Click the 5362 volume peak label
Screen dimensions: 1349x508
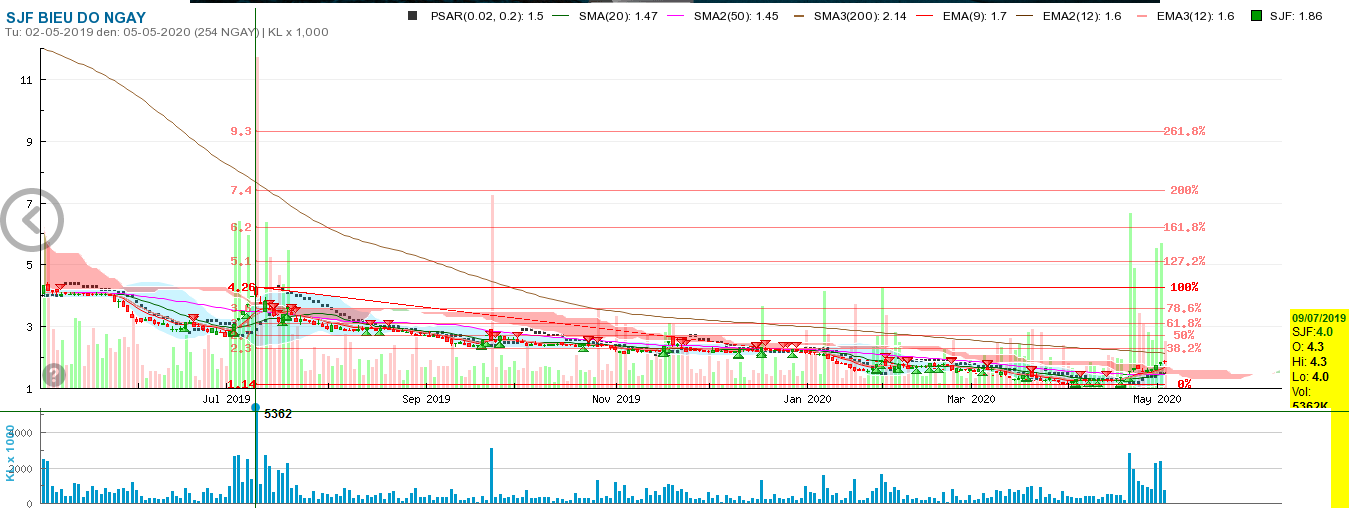pos(278,413)
